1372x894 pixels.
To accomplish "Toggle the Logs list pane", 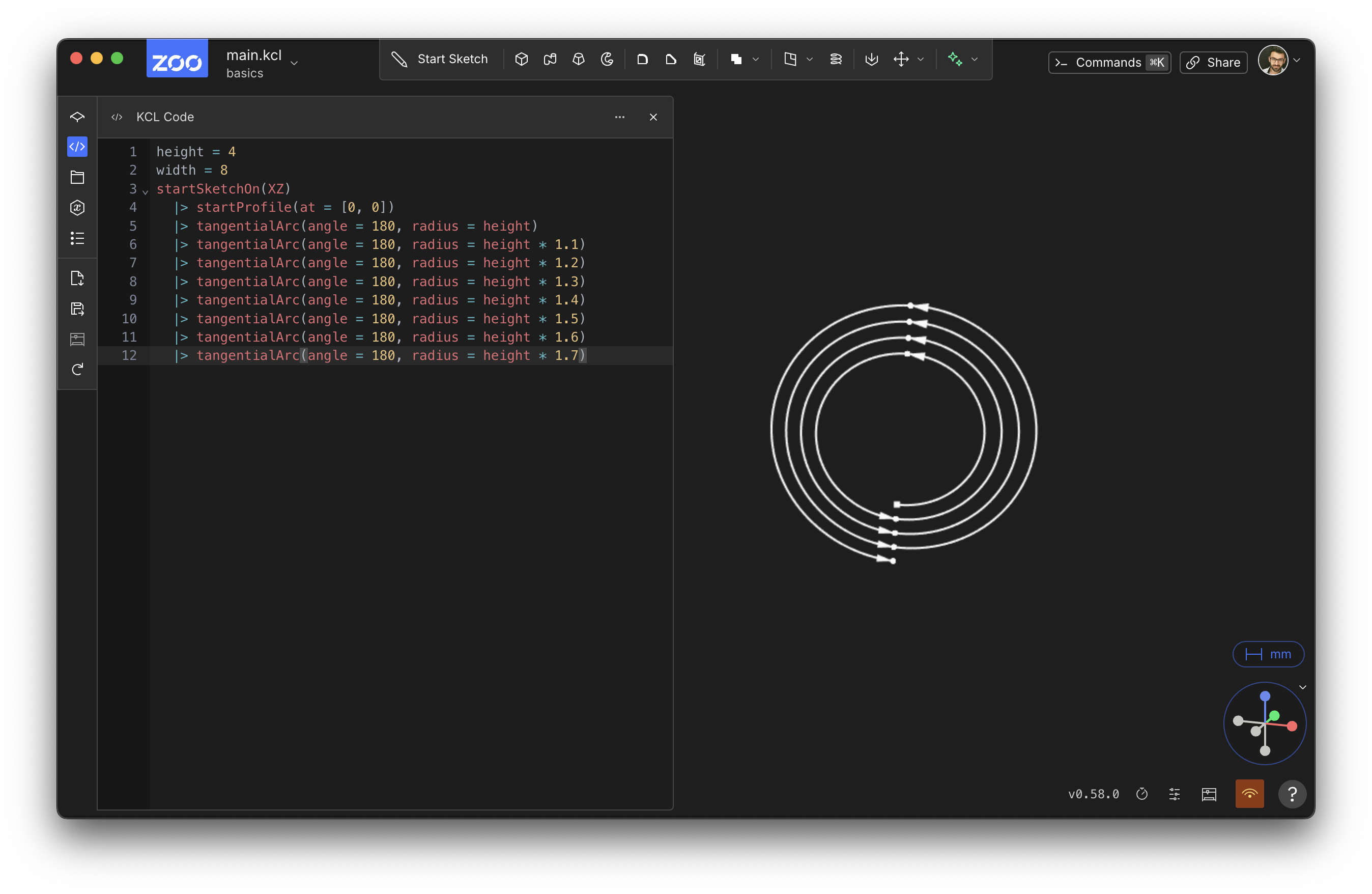I will [77, 238].
